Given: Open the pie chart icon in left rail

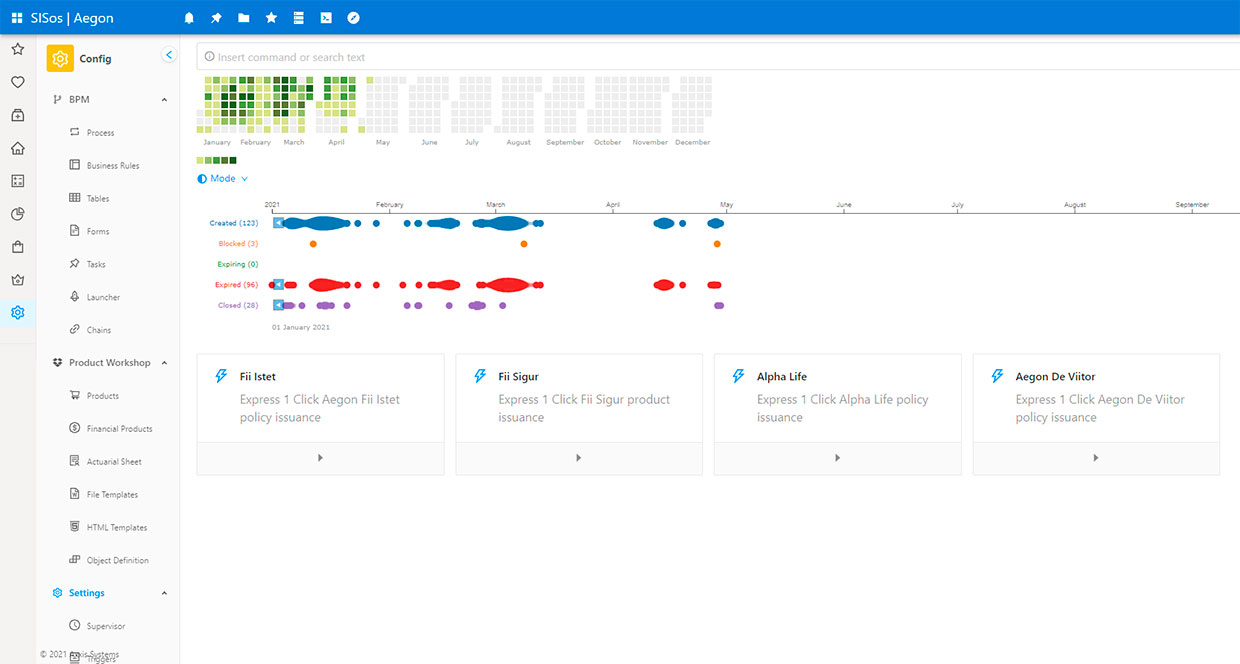Looking at the screenshot, I should (17, 214).
